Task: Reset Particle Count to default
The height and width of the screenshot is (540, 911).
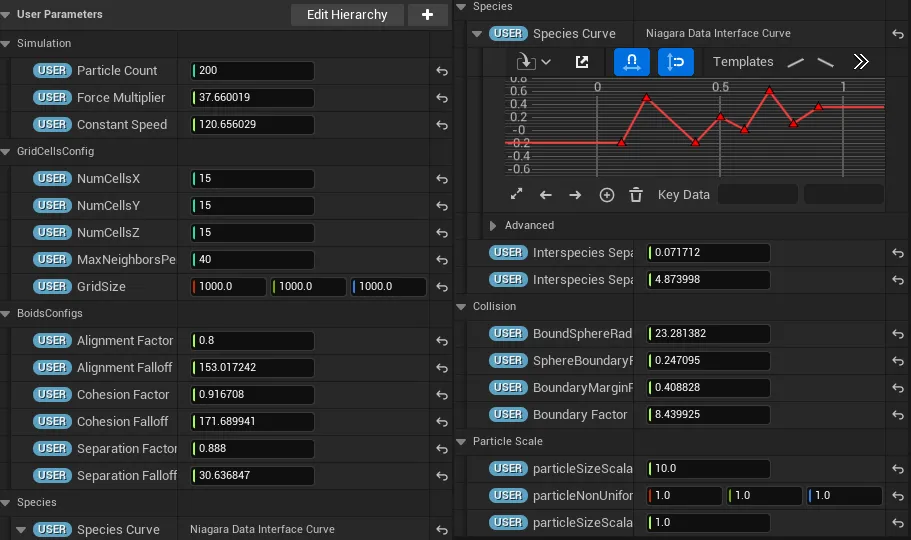Action: click(x=442, y=71)
